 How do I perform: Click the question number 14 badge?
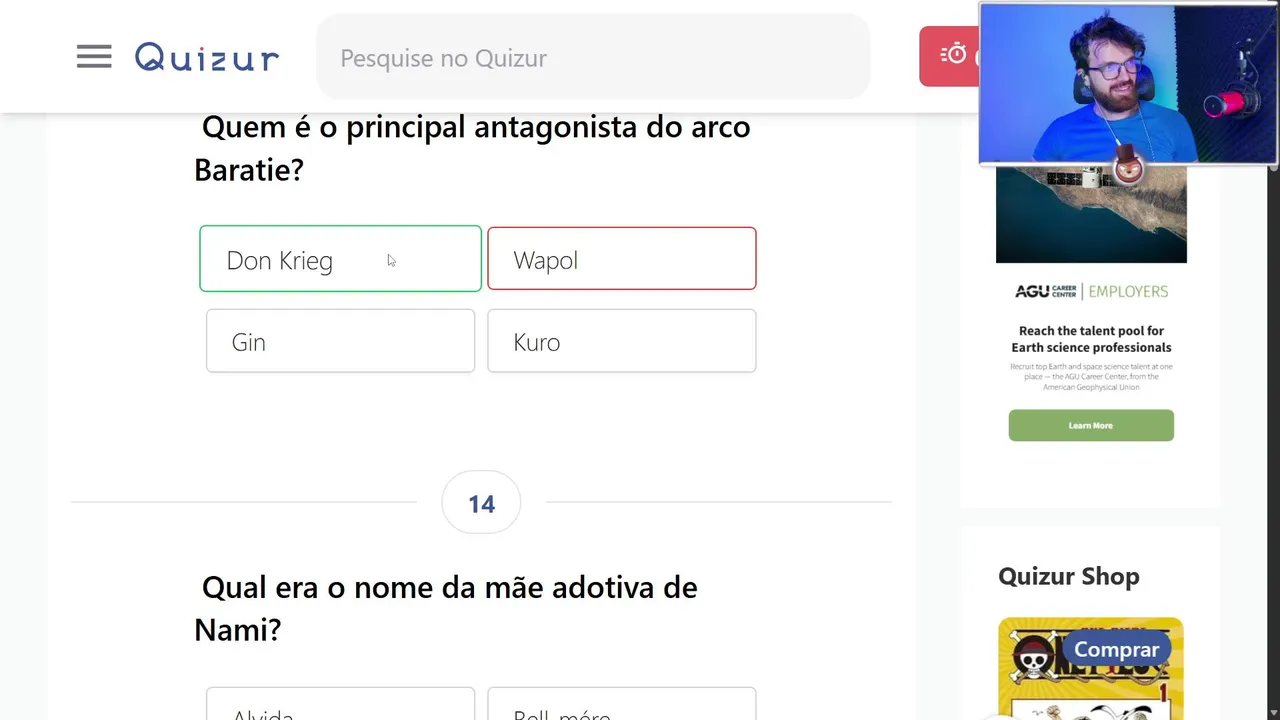tap(481, 503)
